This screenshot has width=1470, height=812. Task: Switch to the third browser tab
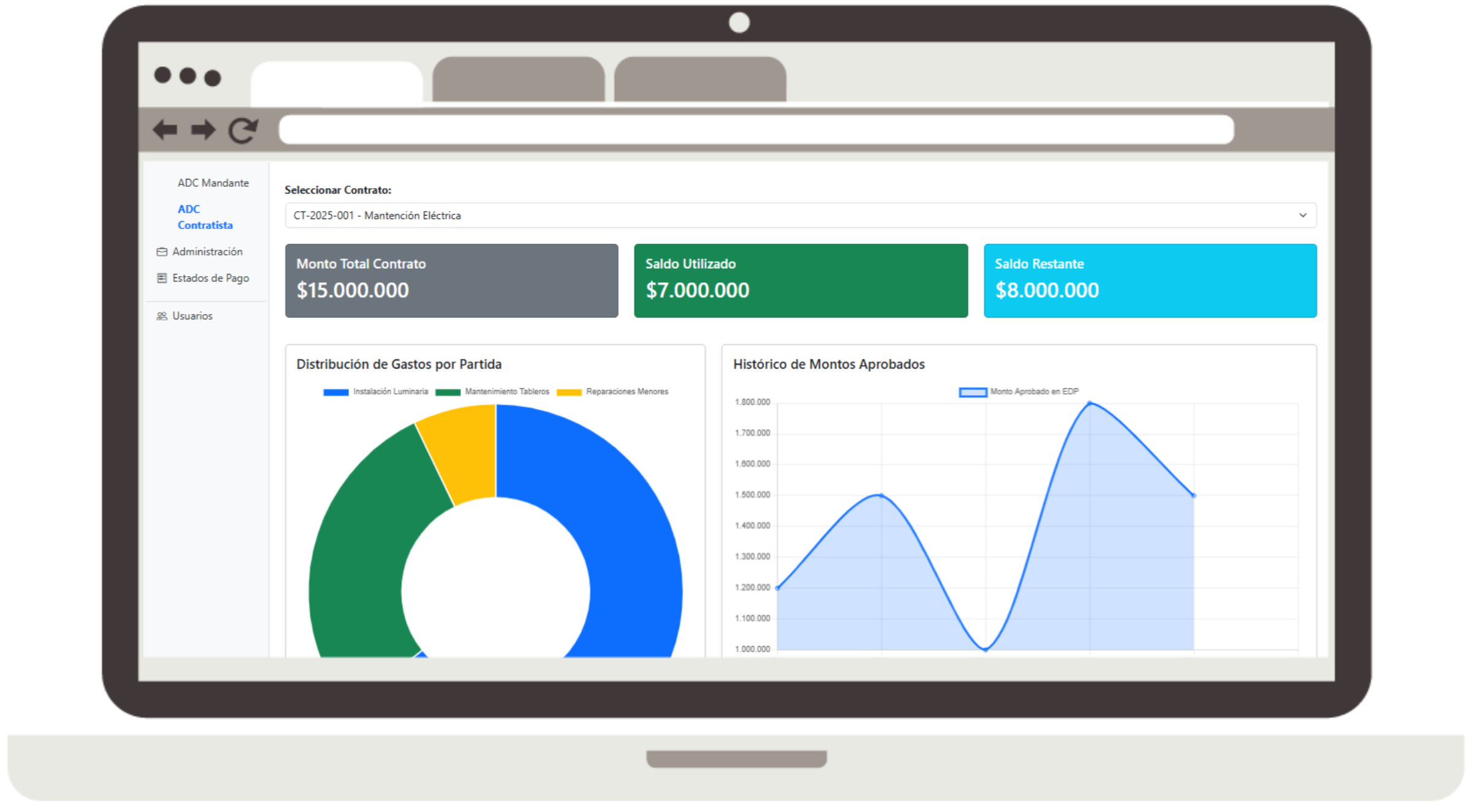(700, 80)
